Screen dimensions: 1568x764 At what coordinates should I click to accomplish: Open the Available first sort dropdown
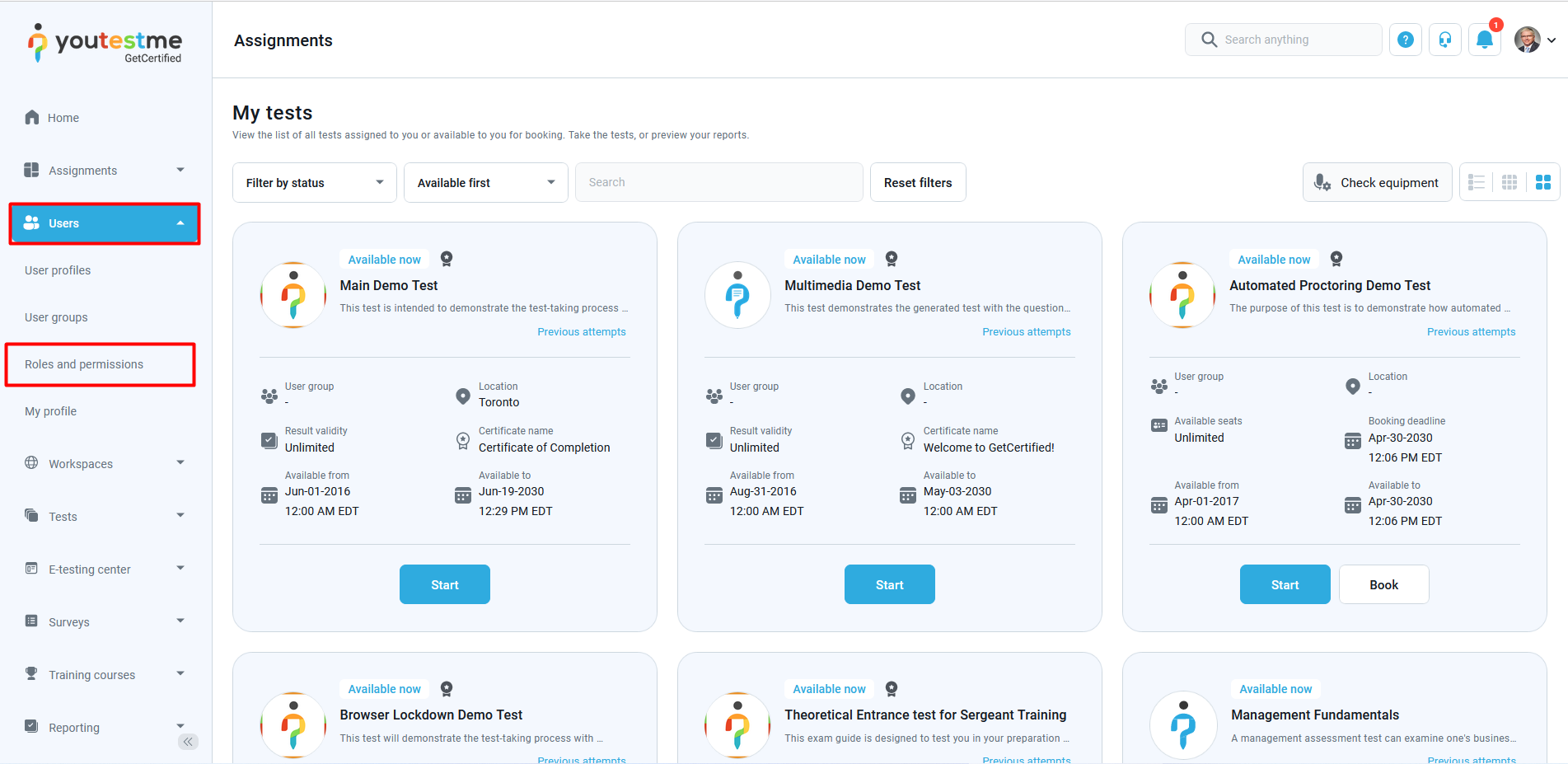tap(485, 182)
